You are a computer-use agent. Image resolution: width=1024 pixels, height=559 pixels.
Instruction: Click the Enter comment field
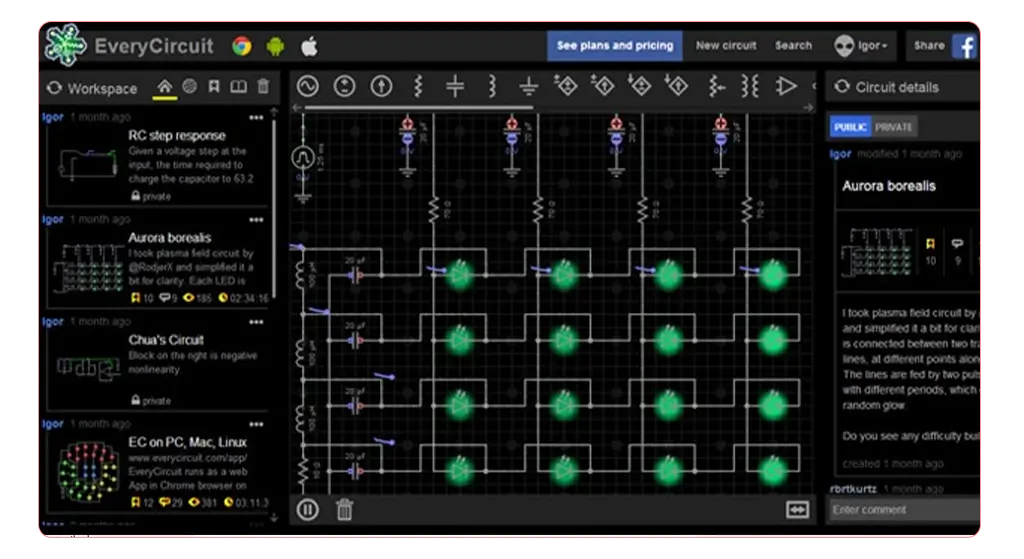pos(905,509)
